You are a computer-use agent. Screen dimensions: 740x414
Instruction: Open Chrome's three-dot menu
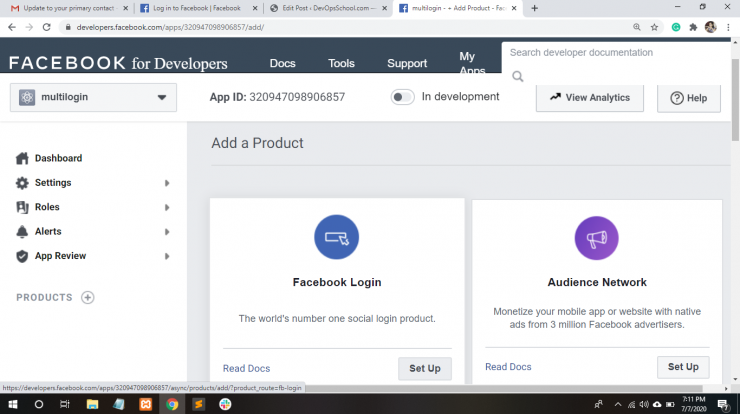click(728, 27)
